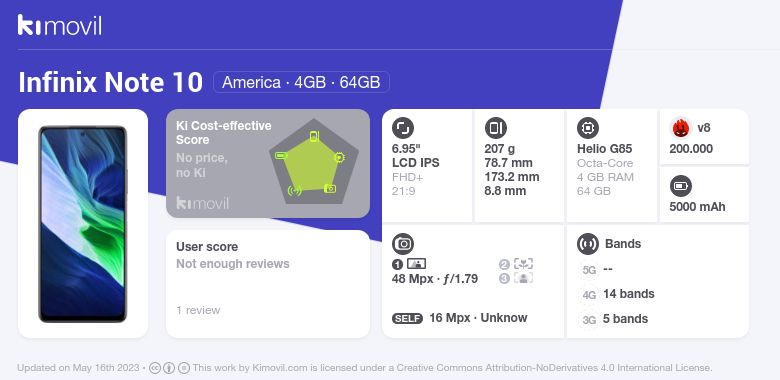Screen dimensions: 780x380
Task: Click the Infinix Note 10 phone image
Action: pyautogui.click(x=83, y=224)
